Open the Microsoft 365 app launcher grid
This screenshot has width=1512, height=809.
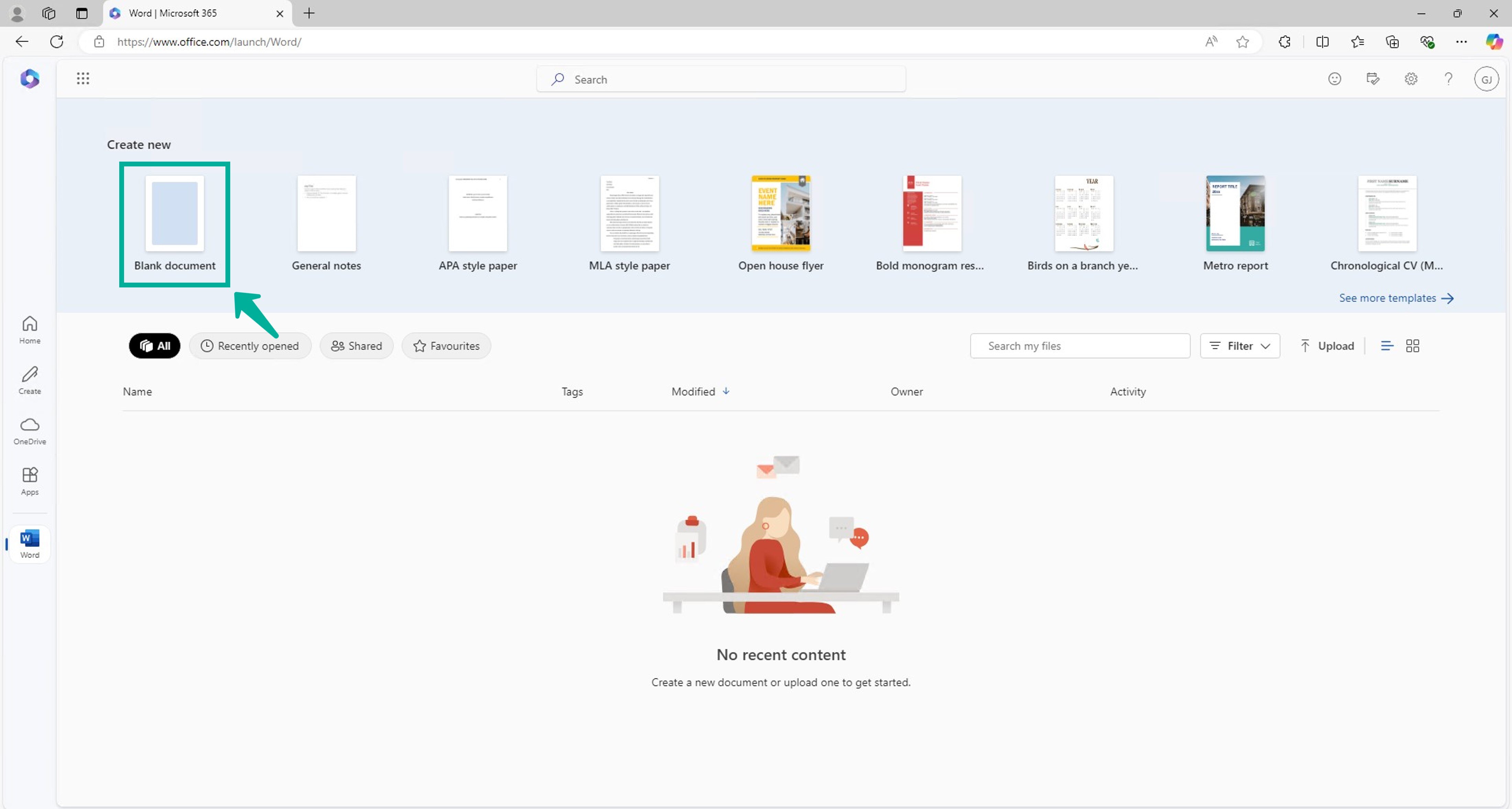(83, 78)
